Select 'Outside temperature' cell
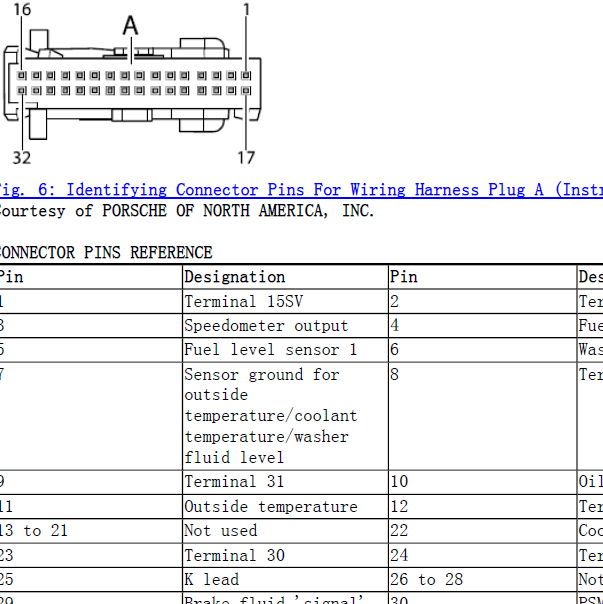Viewport: 603px width, 604px height. [x=285, y=507]
